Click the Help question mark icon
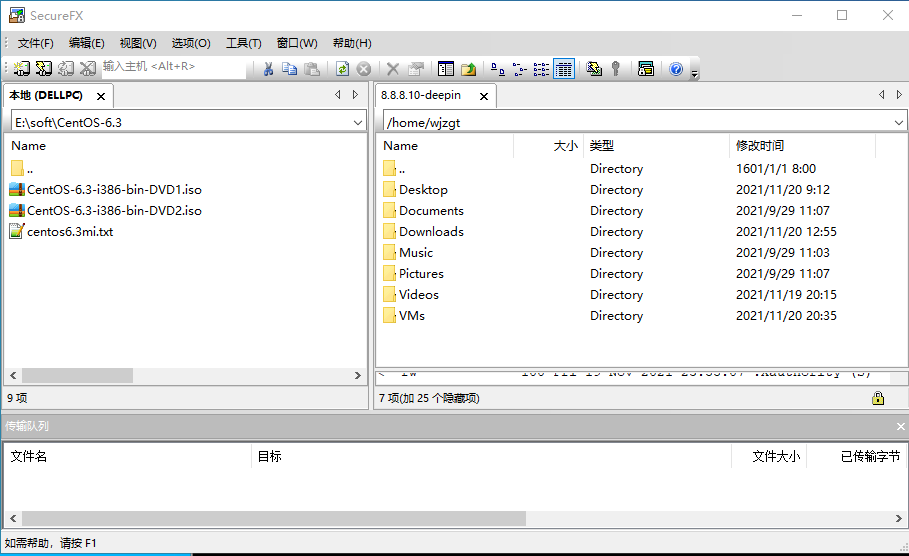Viewport: 909px width, 556px height. click(x=676, y=69)
